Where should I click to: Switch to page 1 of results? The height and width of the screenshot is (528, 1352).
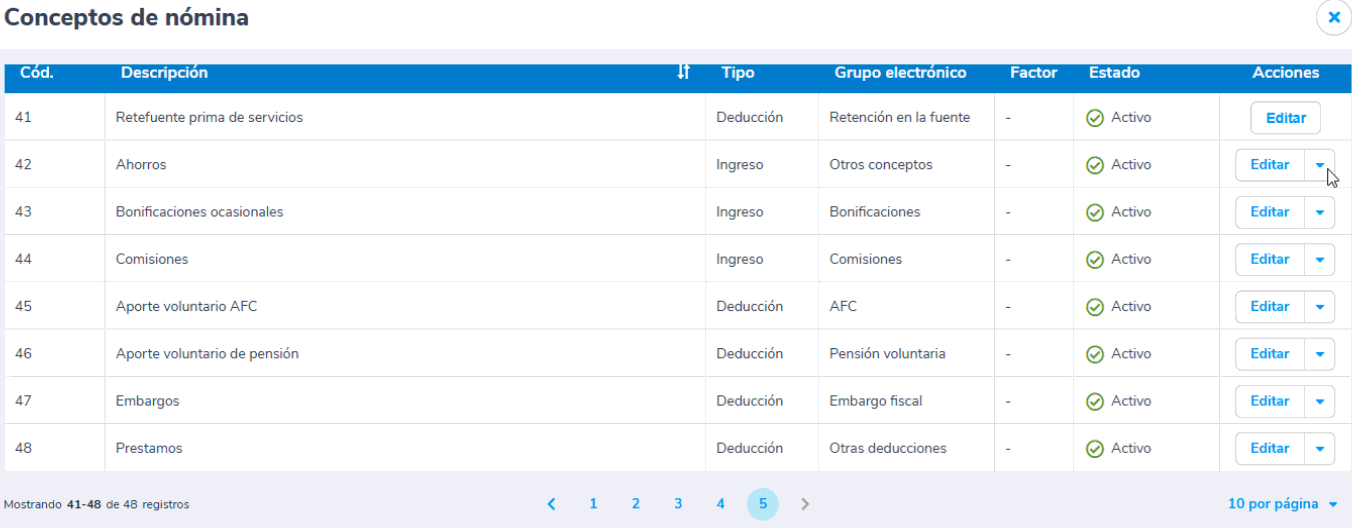(x=593, y=504)
